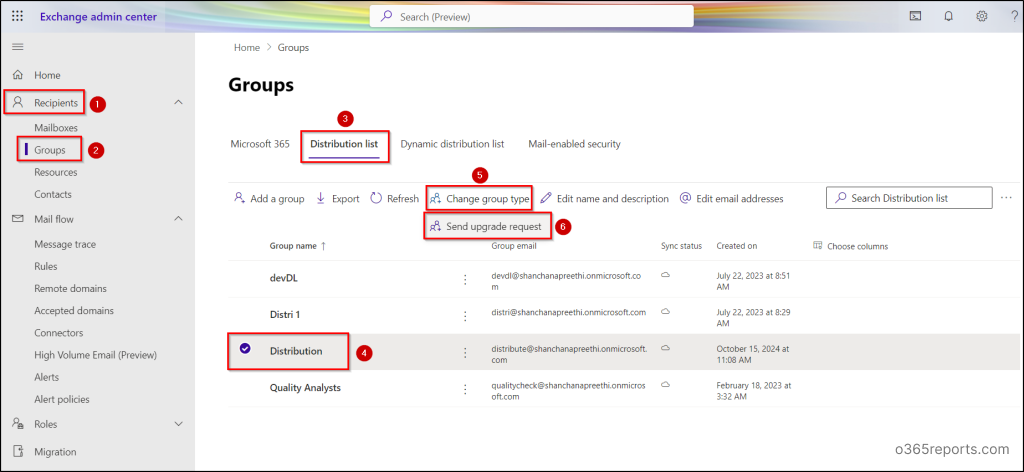The image size is (1024, 472).
Task: Open Choose columns
Action: (x=850, y=246)
